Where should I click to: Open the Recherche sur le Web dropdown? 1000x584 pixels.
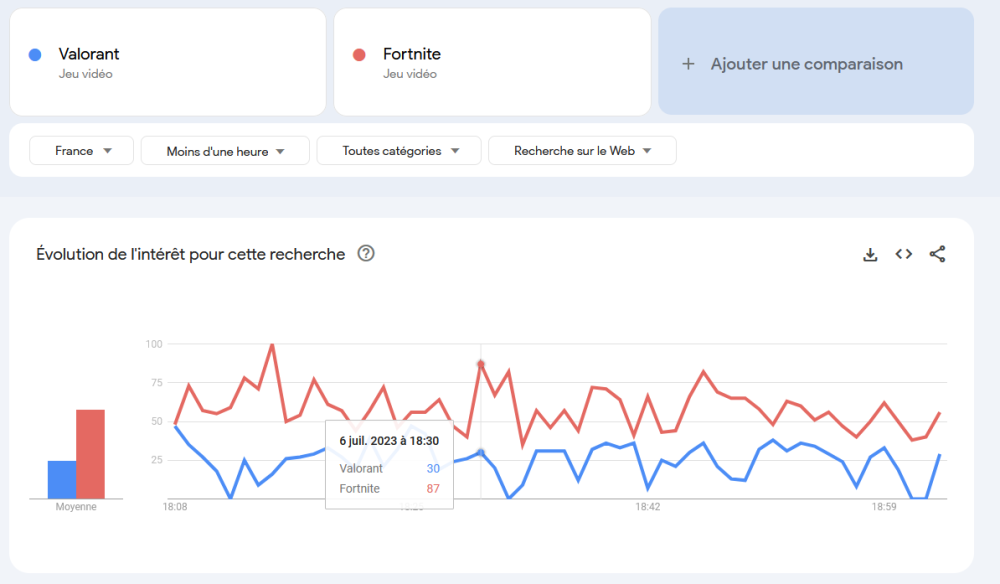pos(582,150)
